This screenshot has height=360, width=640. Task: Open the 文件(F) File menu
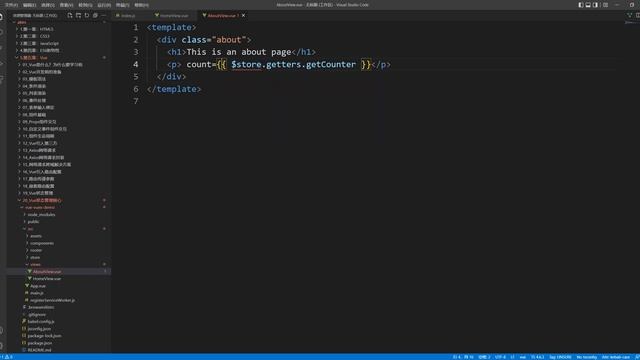(11, 5)
